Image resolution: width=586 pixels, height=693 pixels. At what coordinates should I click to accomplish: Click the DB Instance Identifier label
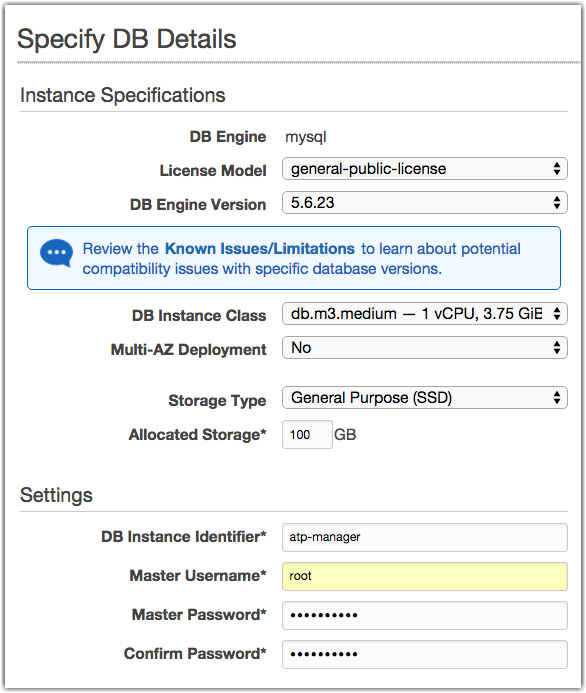coord(184,537)
